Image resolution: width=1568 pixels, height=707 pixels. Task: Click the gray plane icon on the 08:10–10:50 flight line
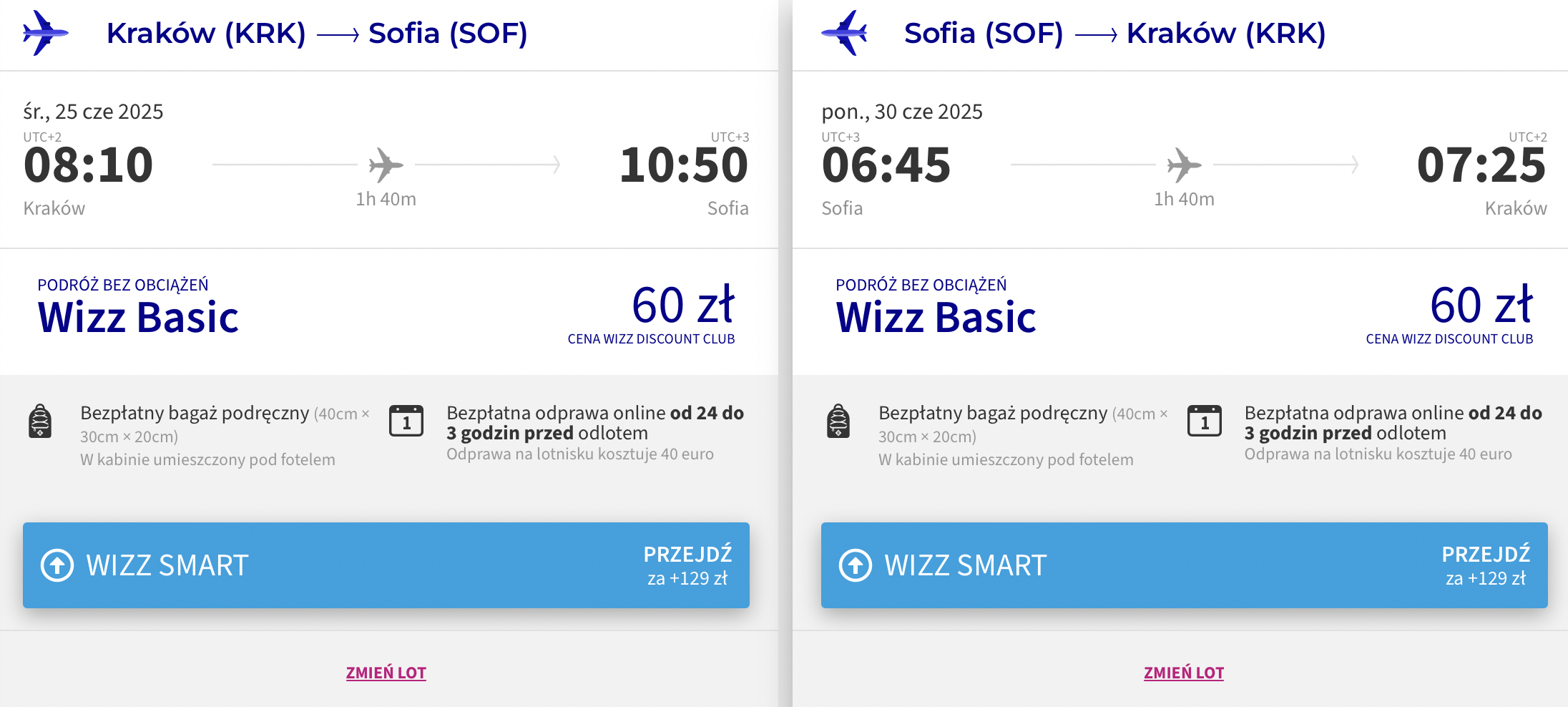[386, 165]
